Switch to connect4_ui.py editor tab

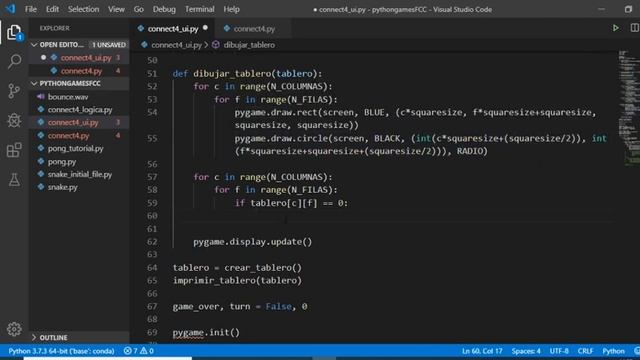coord(173,29)
